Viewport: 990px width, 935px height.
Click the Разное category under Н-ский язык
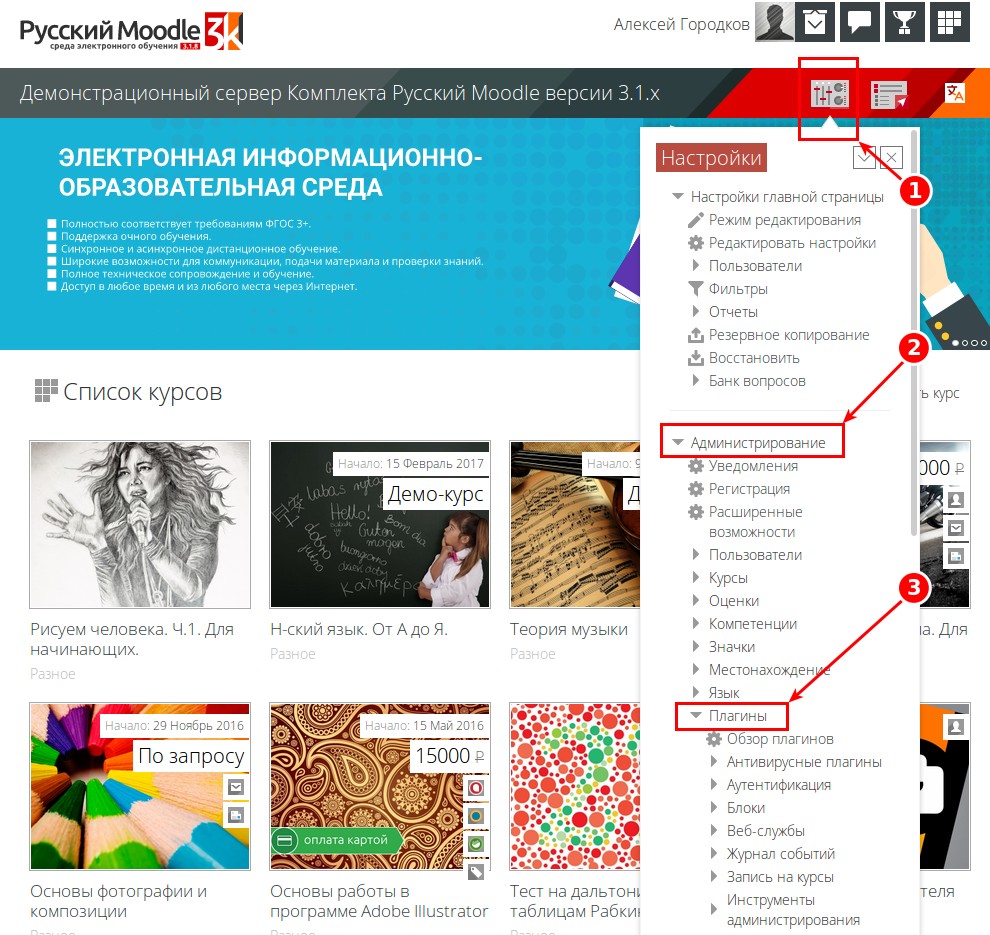point(292,654)
